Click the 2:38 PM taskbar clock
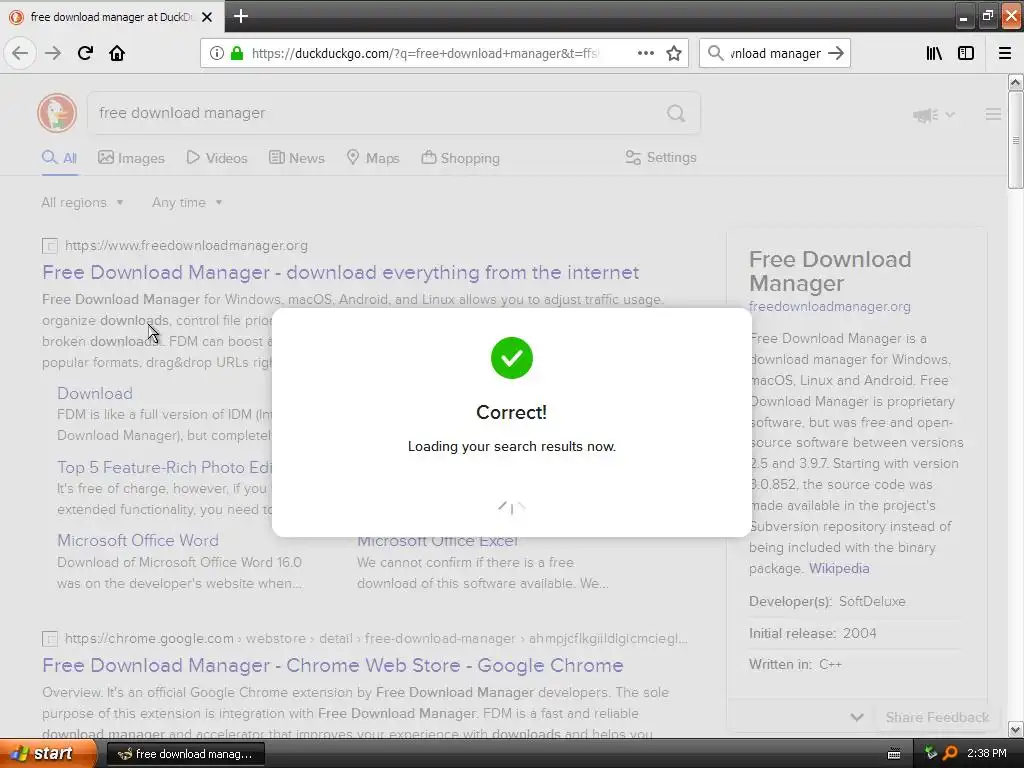Image resolution: width=1024 pixels, height=768 pixels. pos(987,753)
